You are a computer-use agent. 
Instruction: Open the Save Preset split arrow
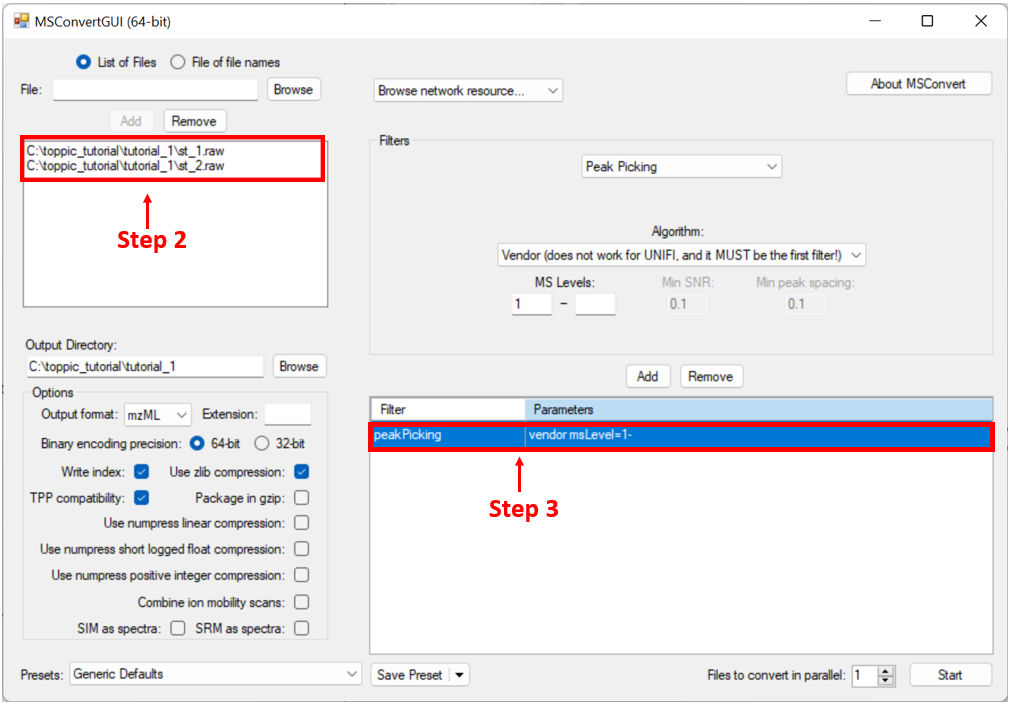click(x=459, y=675)
